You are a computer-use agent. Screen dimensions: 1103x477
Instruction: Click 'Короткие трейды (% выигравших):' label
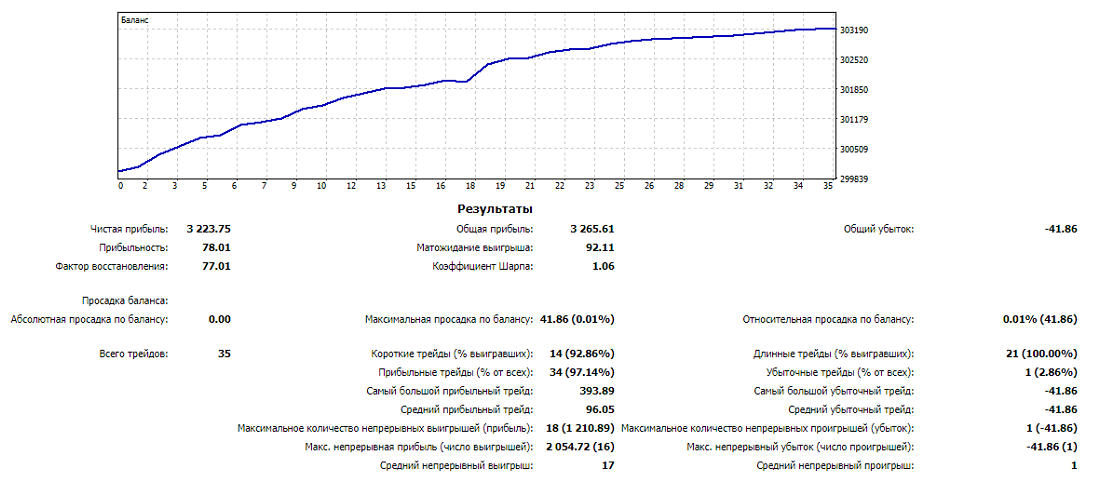(452, 353)
